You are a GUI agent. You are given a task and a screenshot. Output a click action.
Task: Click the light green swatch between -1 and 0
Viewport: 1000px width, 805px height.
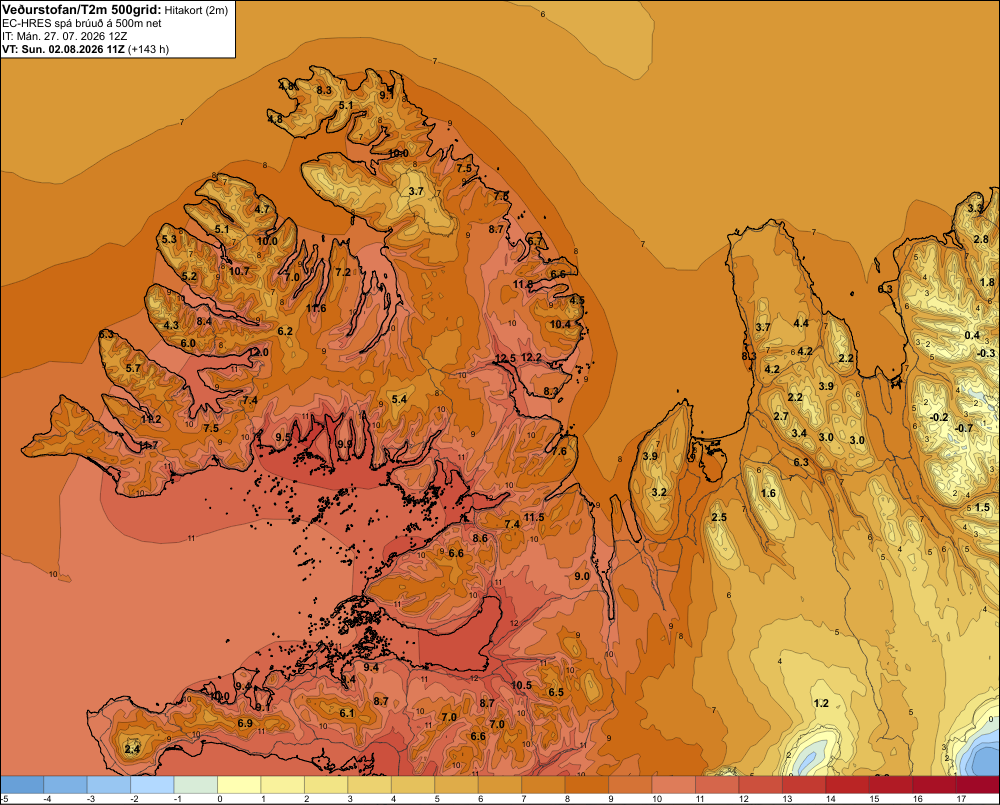click(196, 785)
